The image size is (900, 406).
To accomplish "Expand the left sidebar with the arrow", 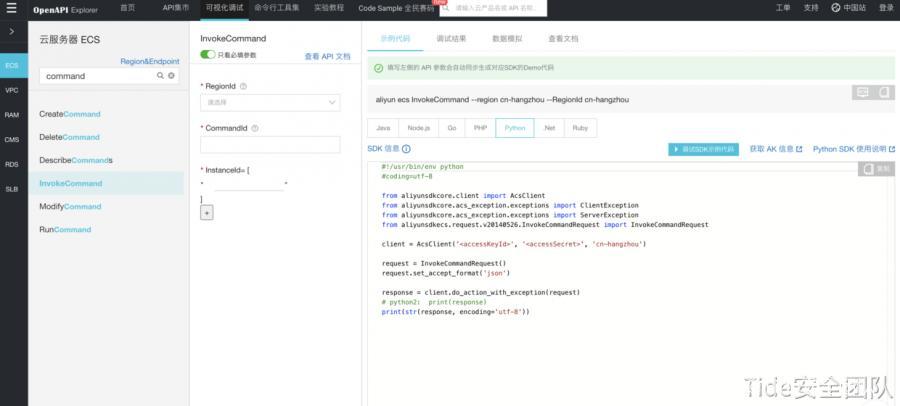I will pyautogui.click(x=11, y=32).
